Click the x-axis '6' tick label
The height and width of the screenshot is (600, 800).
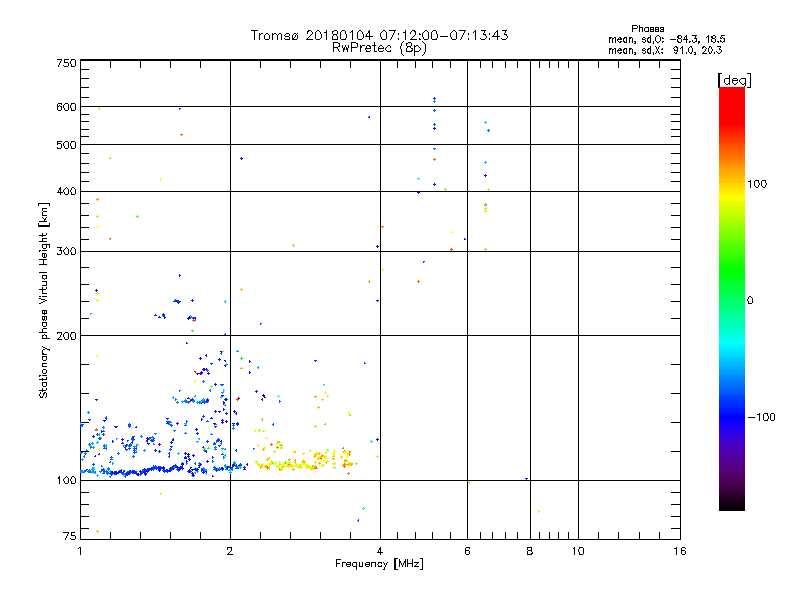pos(467,551)
